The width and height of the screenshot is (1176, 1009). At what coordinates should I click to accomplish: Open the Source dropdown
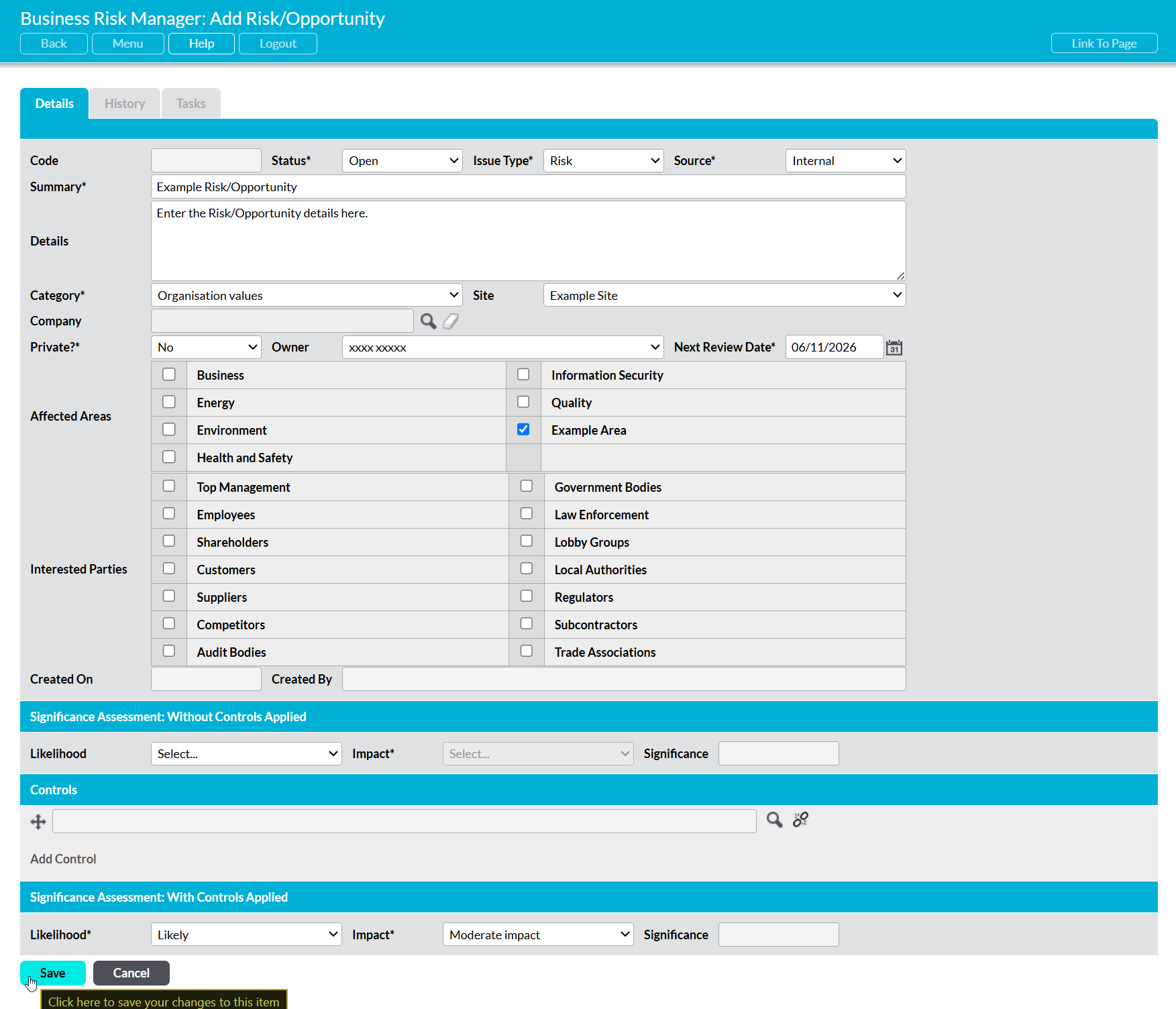point(845,161)
